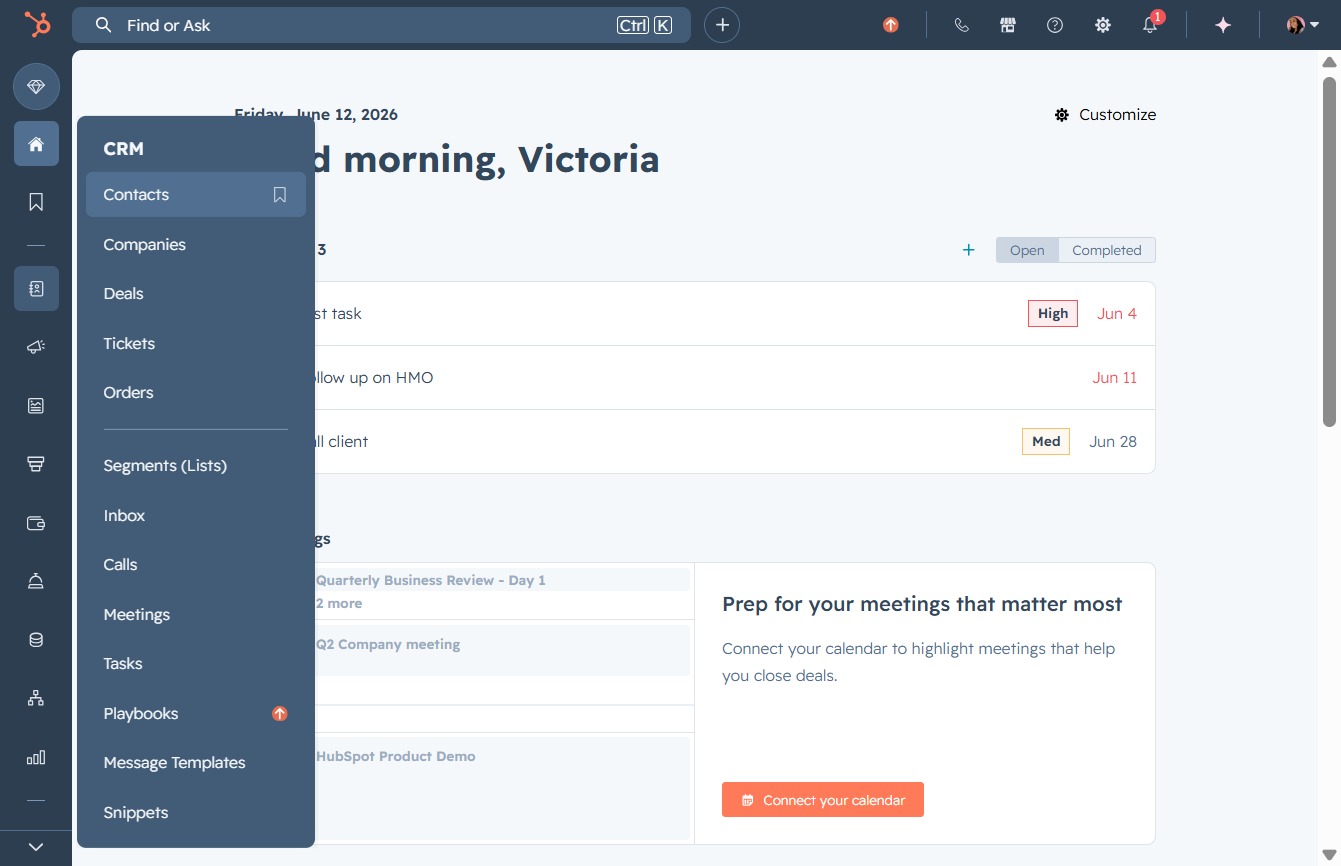The height and width of the screenshot is (866, 1341).
Task: Open Playbooks in the CRM menu
Action: [196, 713]
